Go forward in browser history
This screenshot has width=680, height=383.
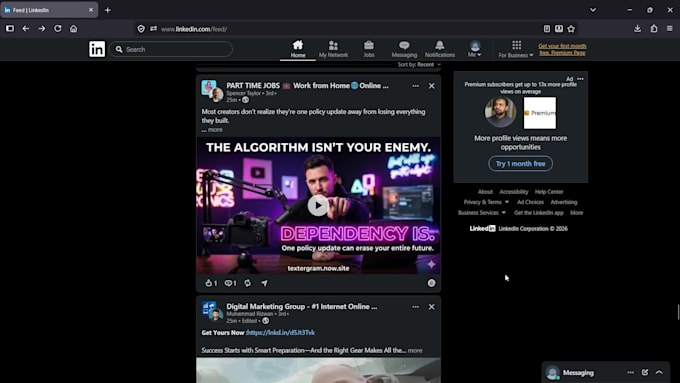pos(42,29)
